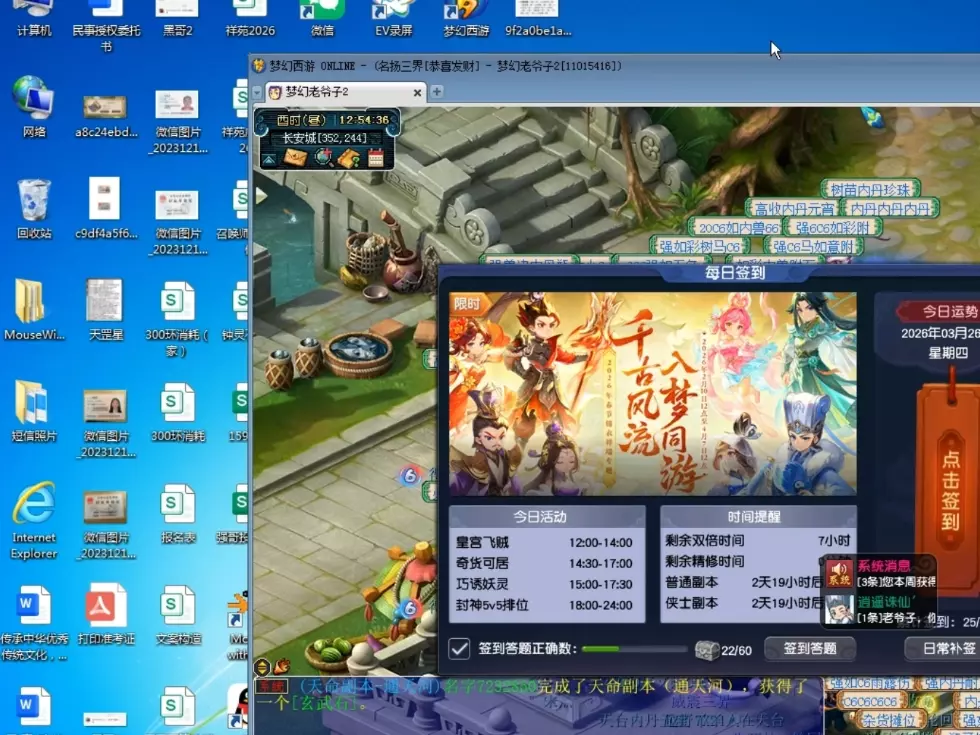Click the red 点击签到 tag

(x=950, y=488)
